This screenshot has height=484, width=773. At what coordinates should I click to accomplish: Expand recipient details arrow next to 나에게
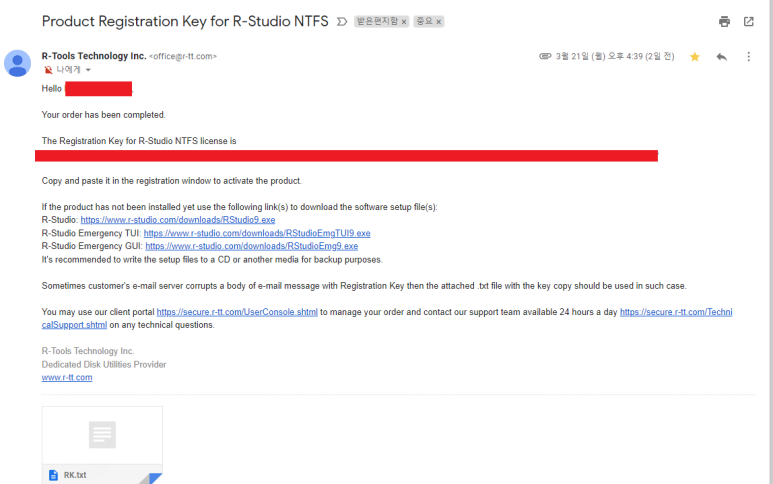(x=88, y=70)
